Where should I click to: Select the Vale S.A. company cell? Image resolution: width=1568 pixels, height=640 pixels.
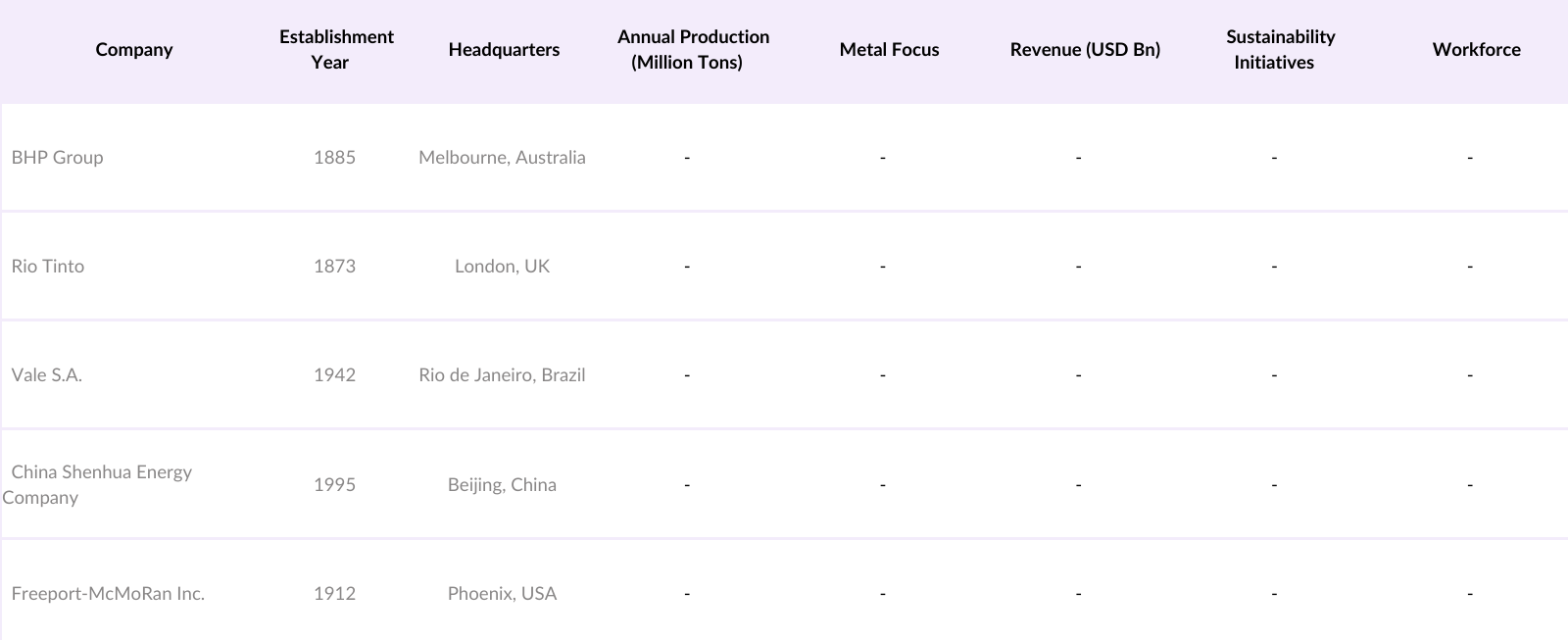coord(47,375)
